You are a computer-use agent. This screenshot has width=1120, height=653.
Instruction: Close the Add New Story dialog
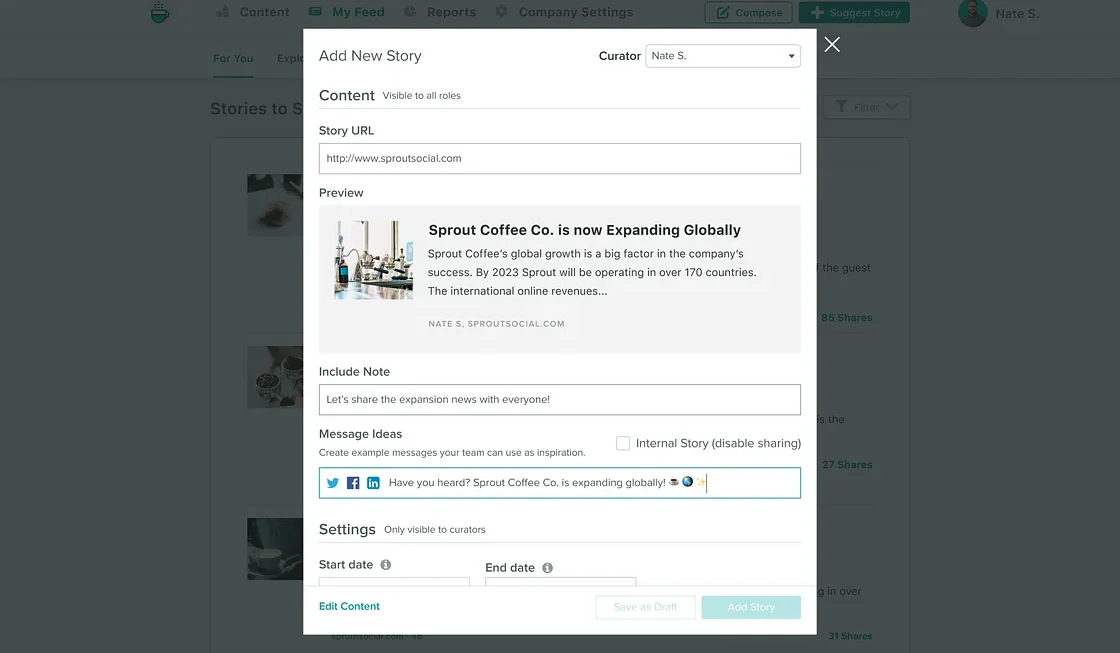[x=831, y=44]
